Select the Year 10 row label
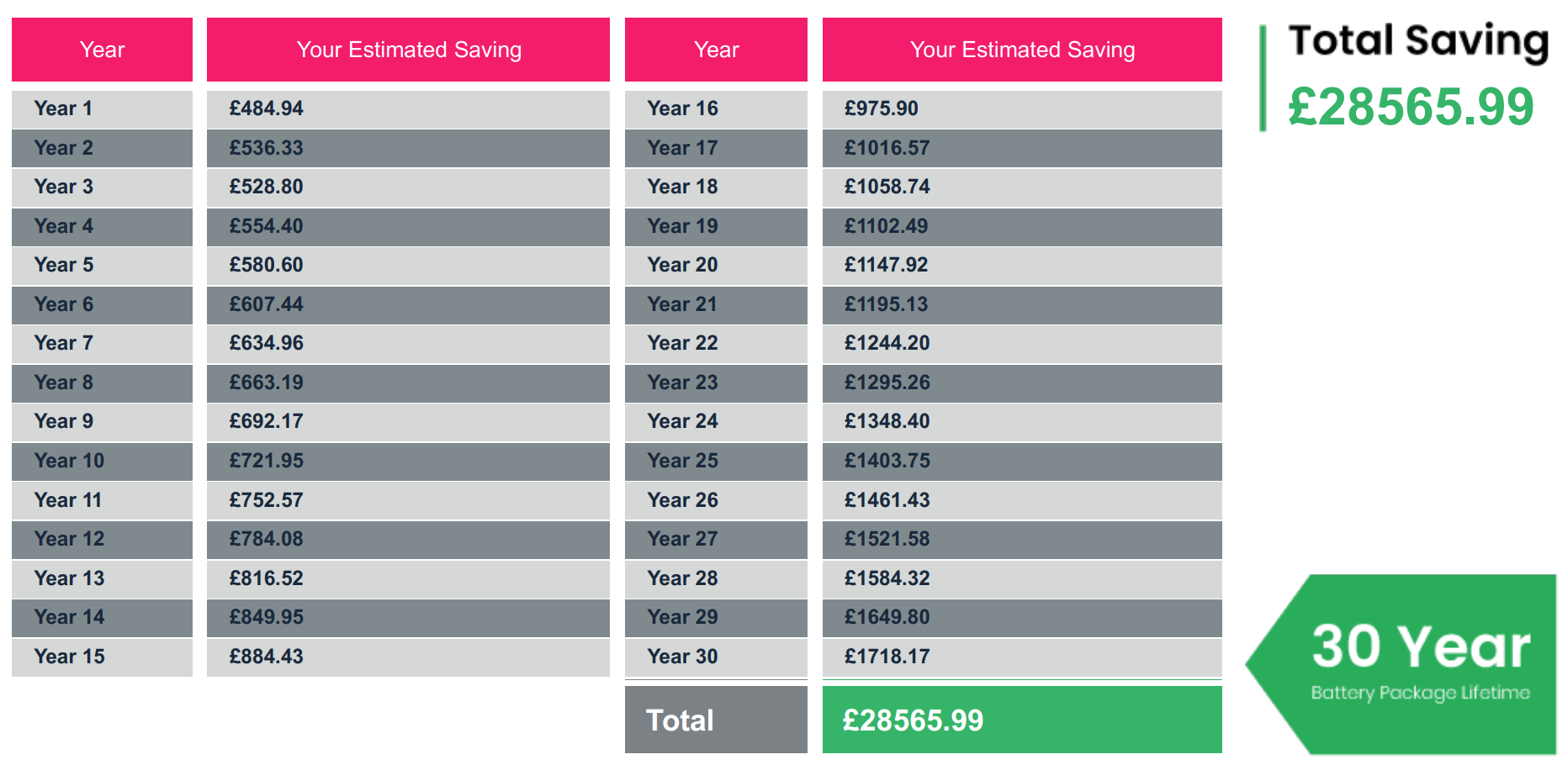The image size is (1568, 765). pyautogui.click(x=69, y=461)
